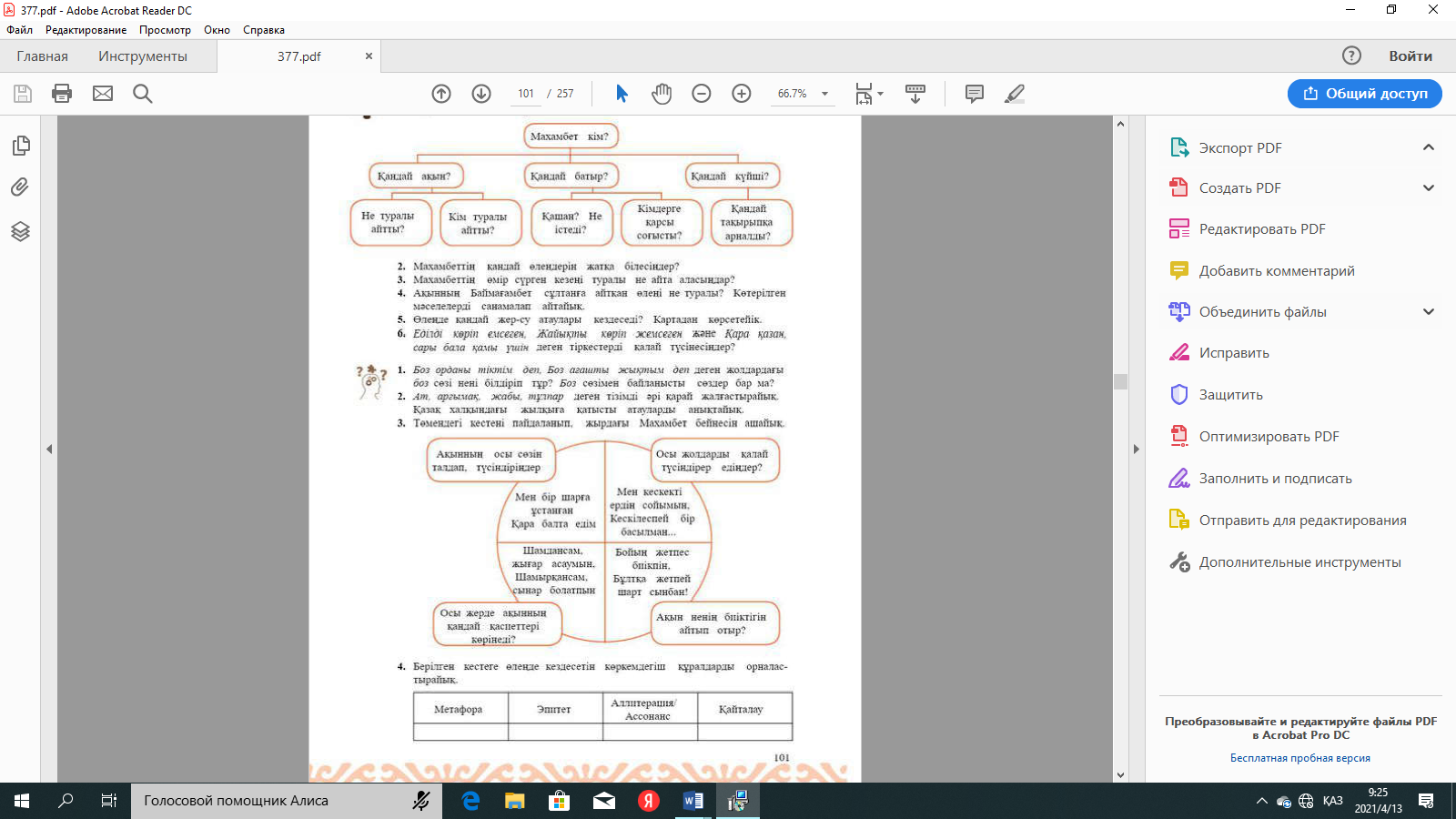1456x819 pixels.
Task: Collapse the Экспорт PDF section chevron
Action: (1429, 147)
